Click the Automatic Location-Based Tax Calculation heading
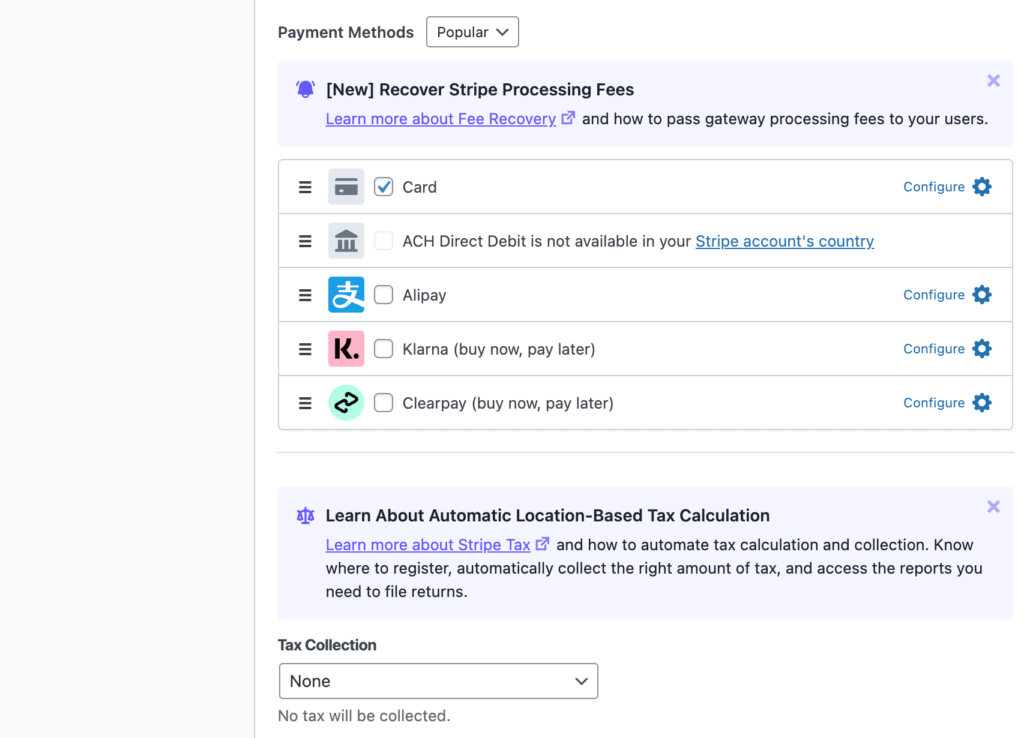The image size is (1024, 738). point(547,516)
